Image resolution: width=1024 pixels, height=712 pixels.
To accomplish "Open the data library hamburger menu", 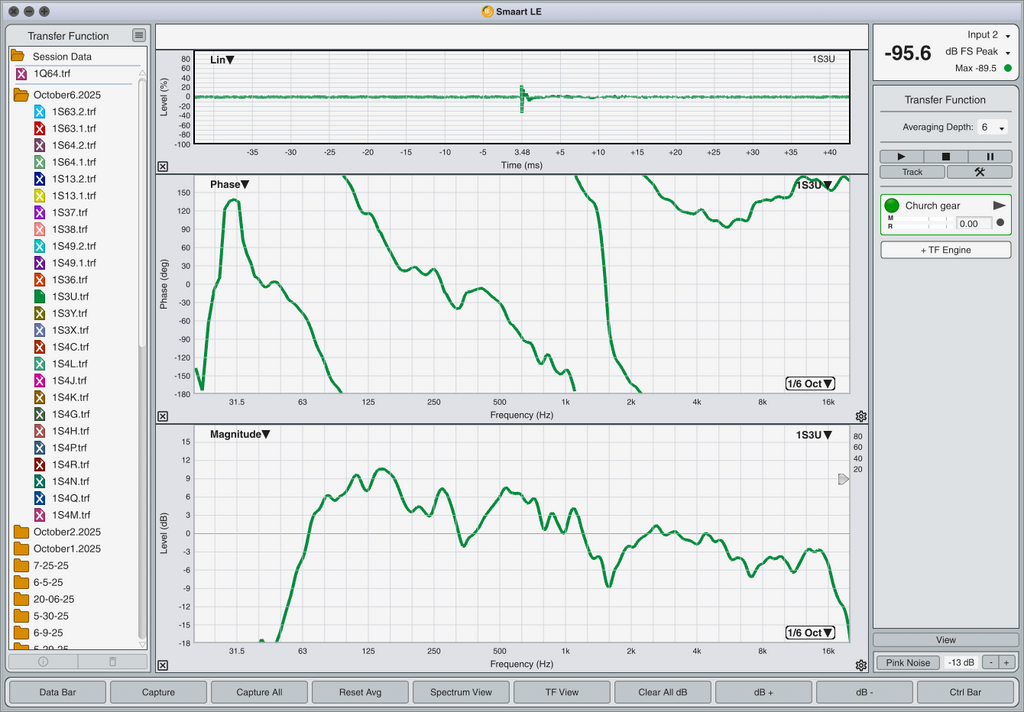I will pyautogui.click(x=139, y=36).
